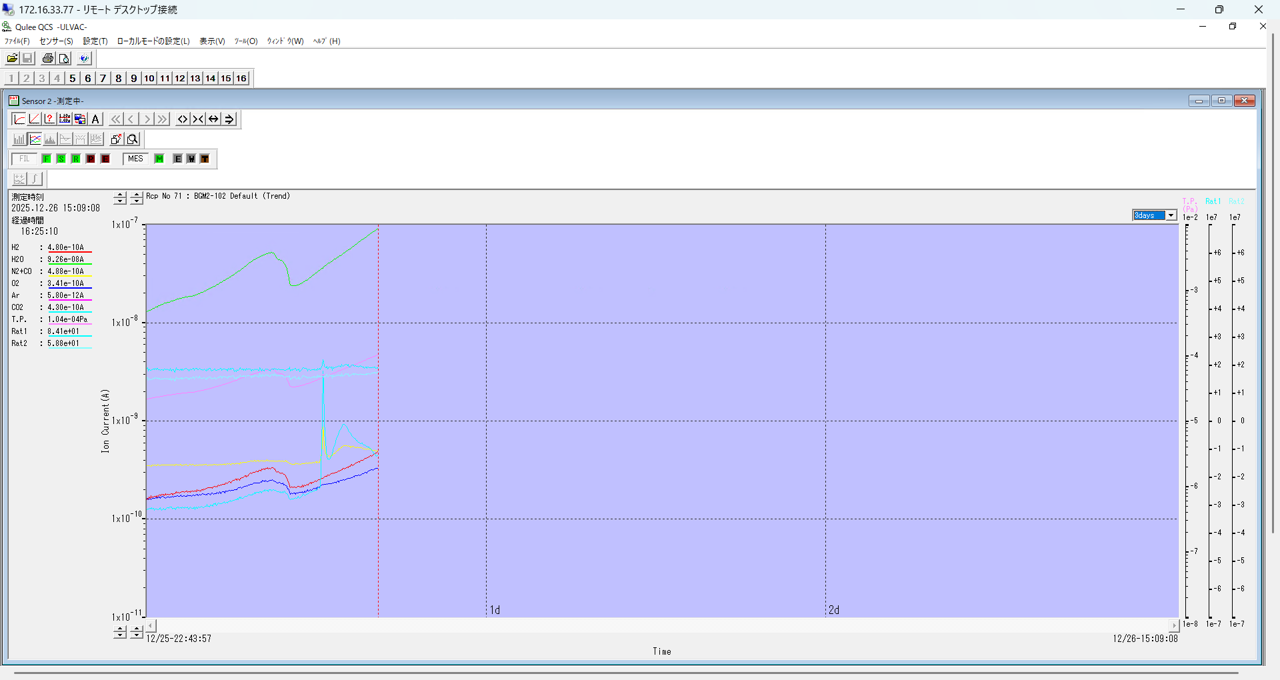Toggle the gray W indicator

[191, 159]
